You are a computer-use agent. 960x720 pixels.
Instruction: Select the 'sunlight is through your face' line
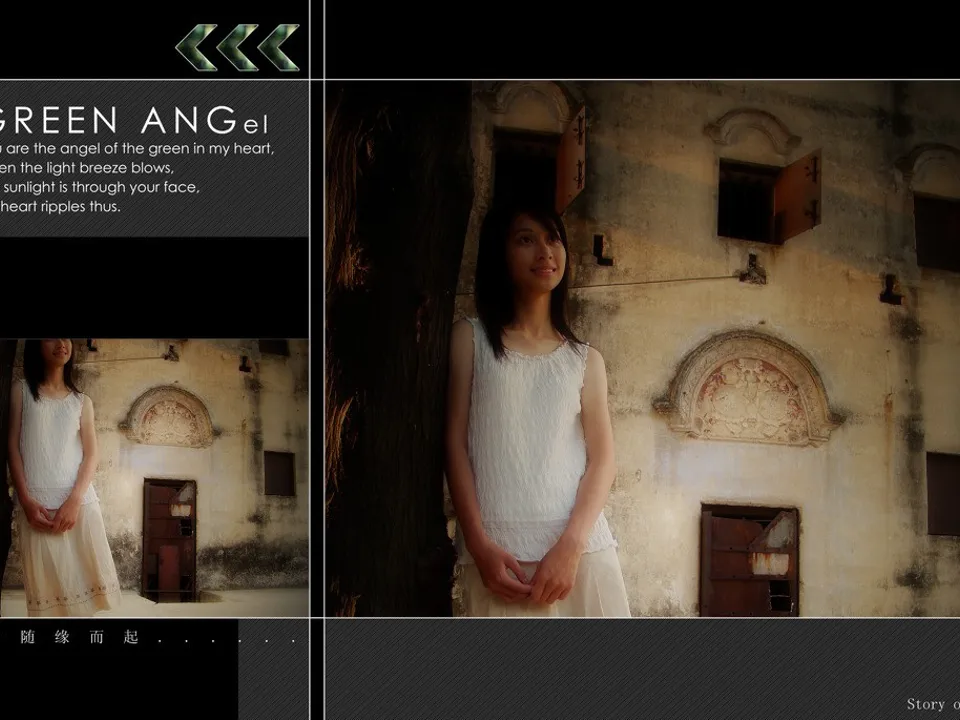pos(100,187)
